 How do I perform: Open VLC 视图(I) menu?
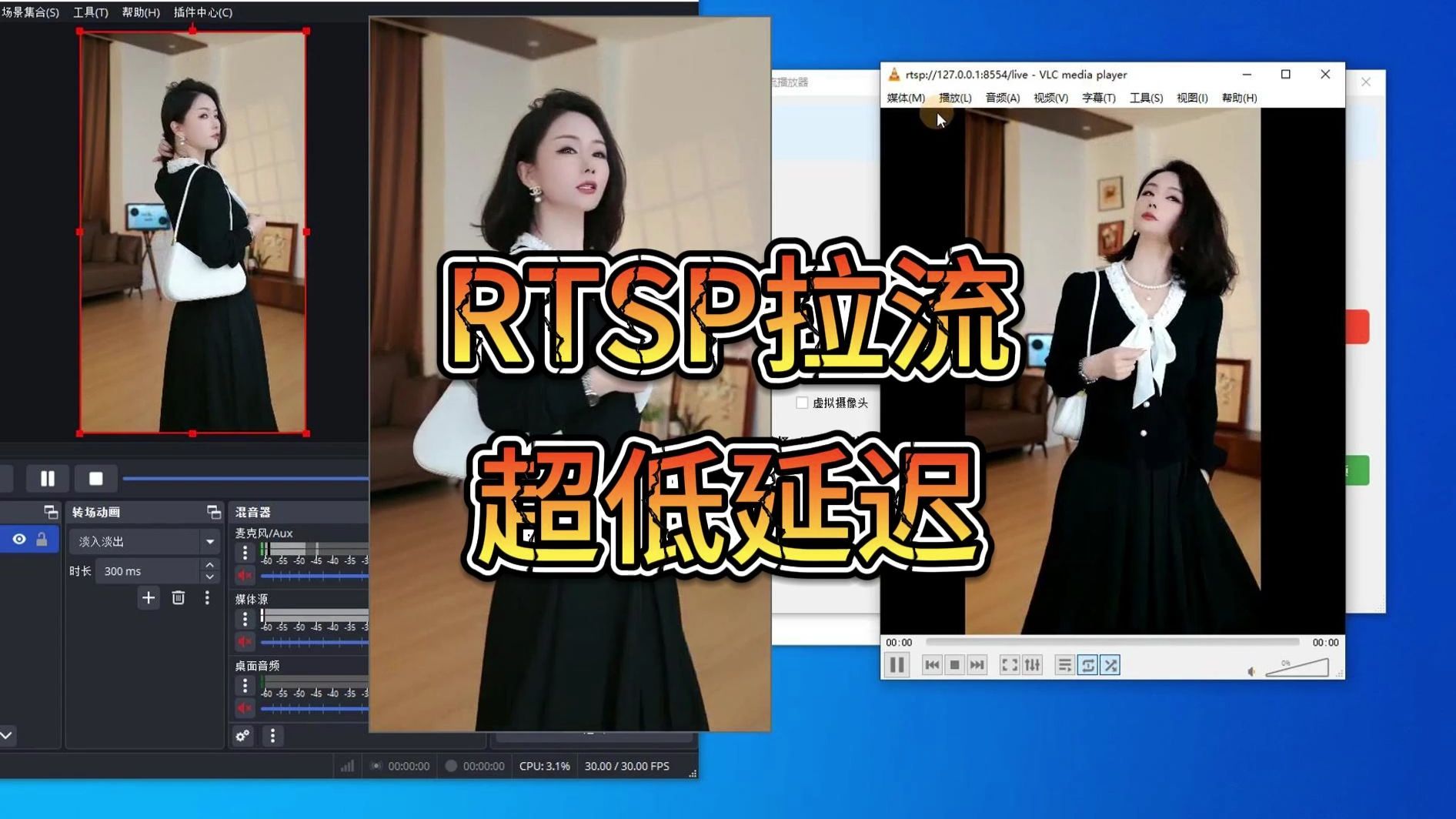pos(1192,98)
